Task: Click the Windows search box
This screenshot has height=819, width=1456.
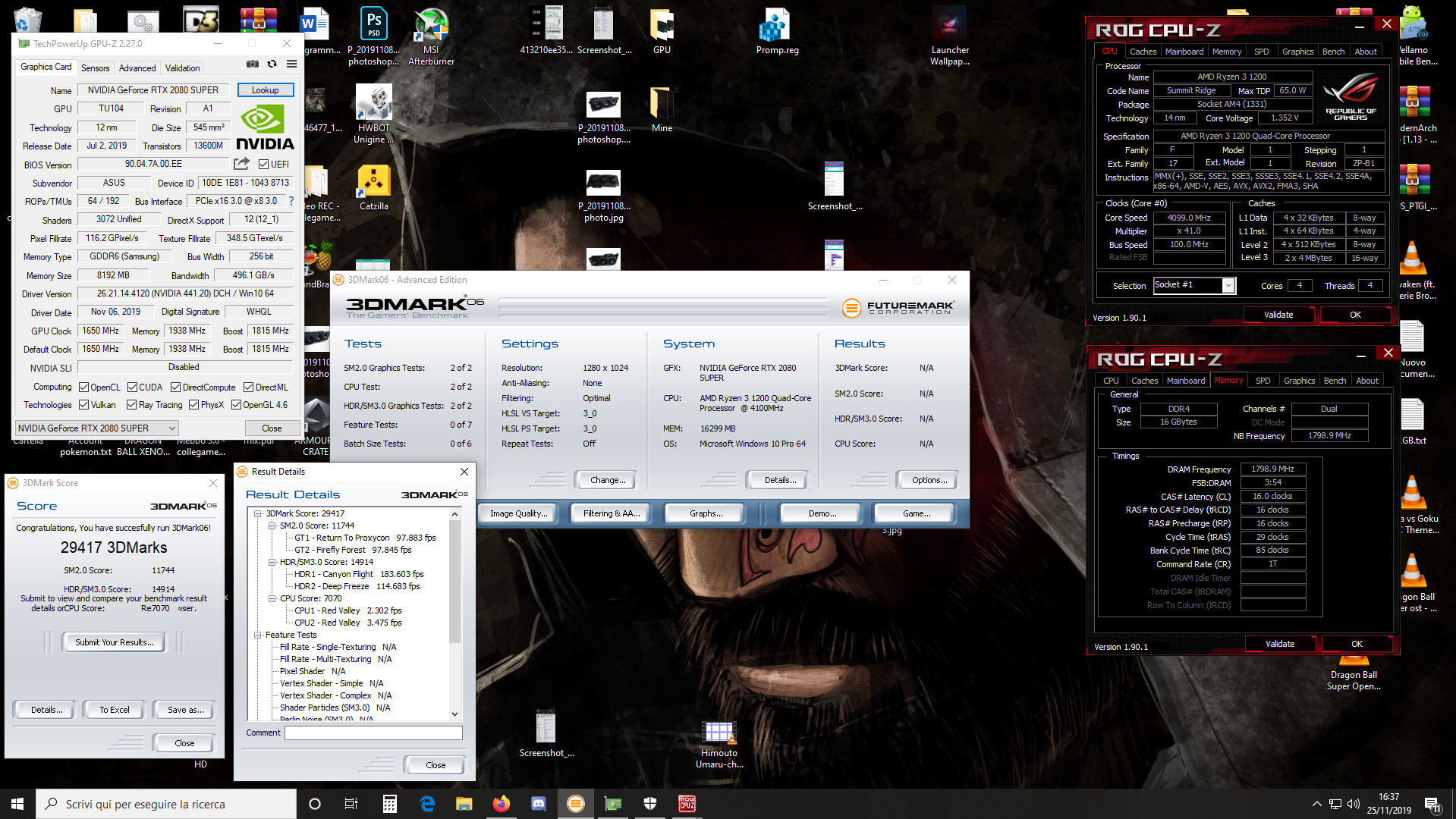Action: pyautogui.click(x=166, y=804)
